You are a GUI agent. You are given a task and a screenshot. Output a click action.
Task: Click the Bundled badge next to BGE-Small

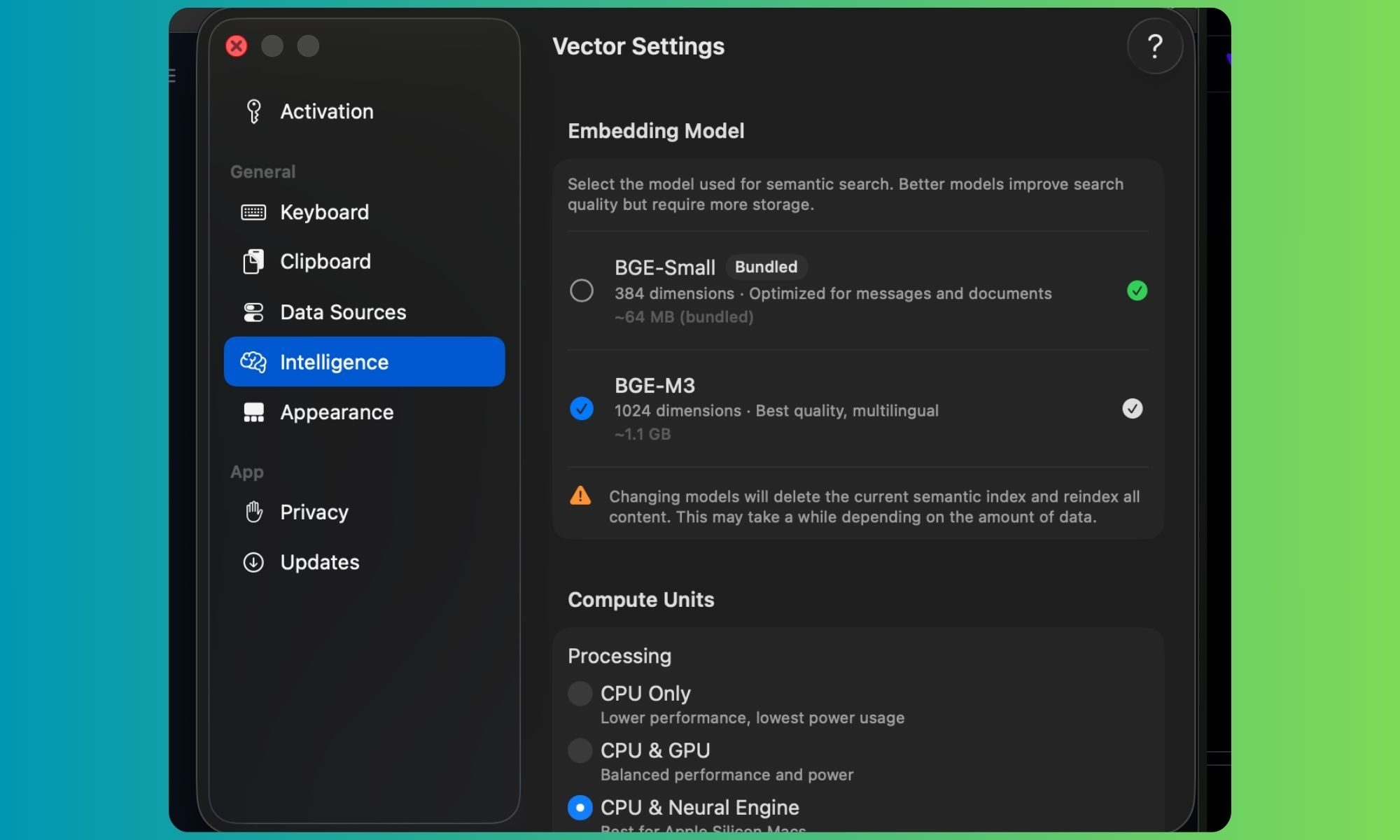pos(766,267)
